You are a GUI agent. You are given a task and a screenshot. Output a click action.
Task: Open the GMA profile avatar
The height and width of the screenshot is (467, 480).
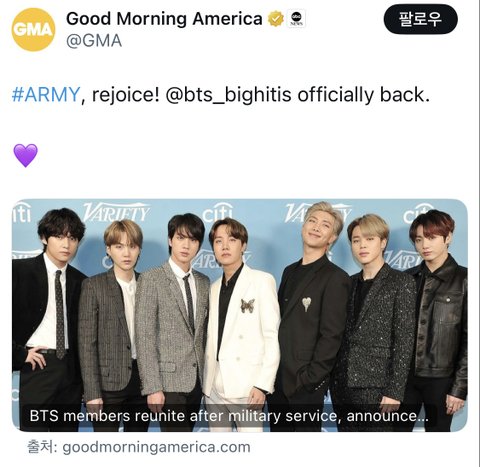tap(34, 29)
